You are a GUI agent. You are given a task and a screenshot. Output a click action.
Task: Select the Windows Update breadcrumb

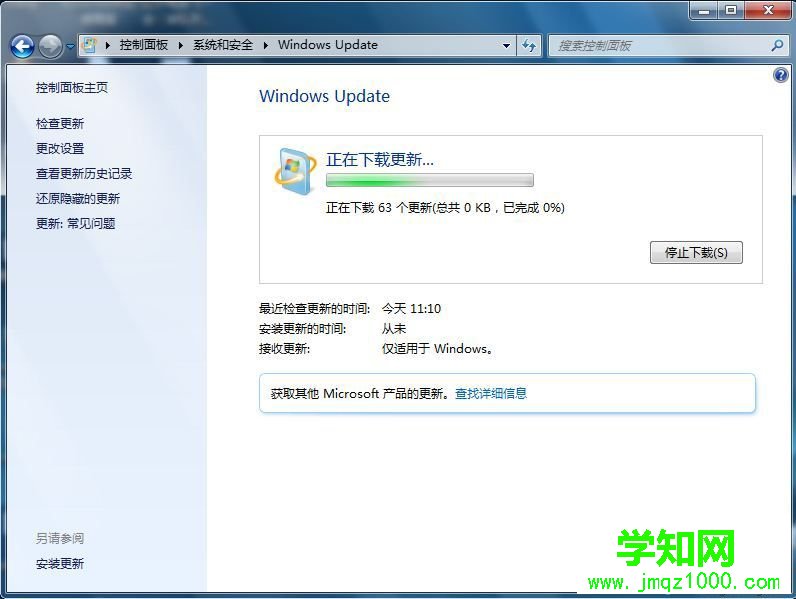tap(328, 45)
